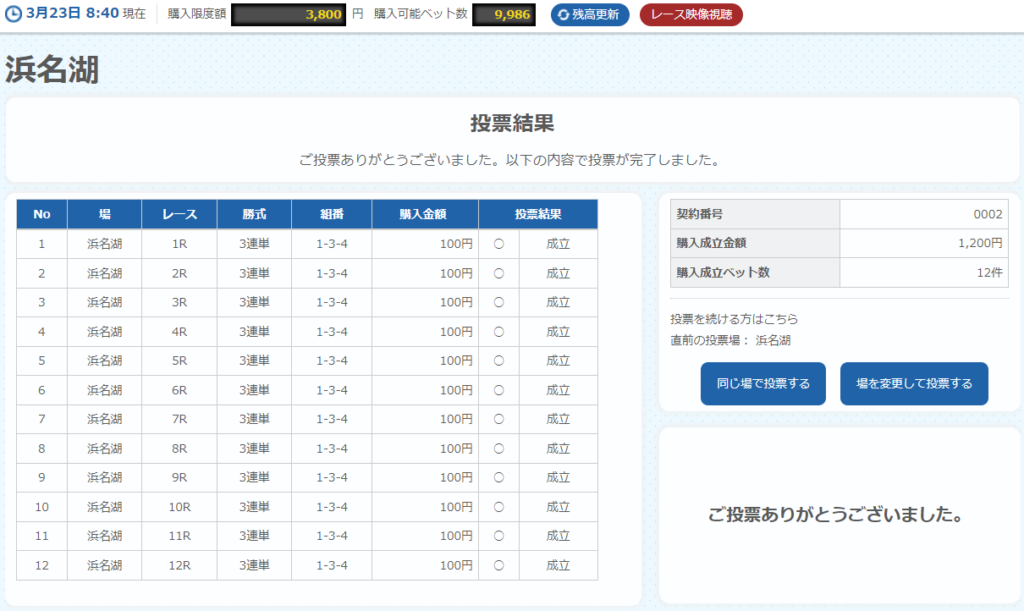1024x611 pixels.
Task: Click the large ご投票ありがとうございました。 banner text
Action: (836, 514)
